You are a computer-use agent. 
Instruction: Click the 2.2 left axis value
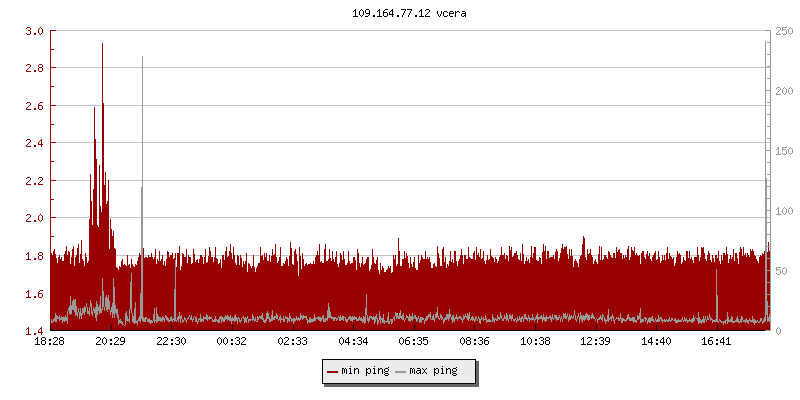coord(34,181)
